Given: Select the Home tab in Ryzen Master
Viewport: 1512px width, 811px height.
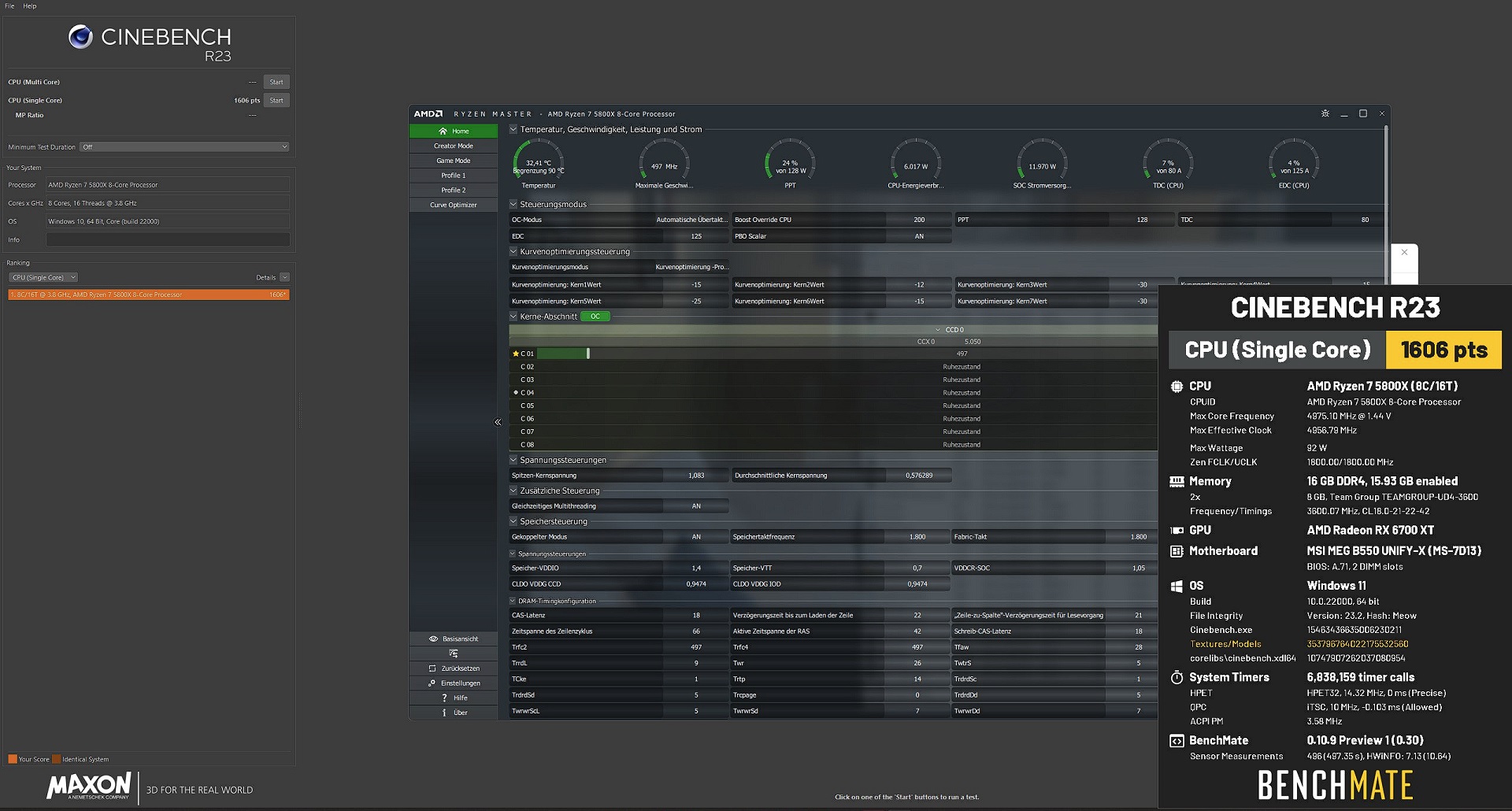Looking at the screenshot, I should click(x=454, y=131).
